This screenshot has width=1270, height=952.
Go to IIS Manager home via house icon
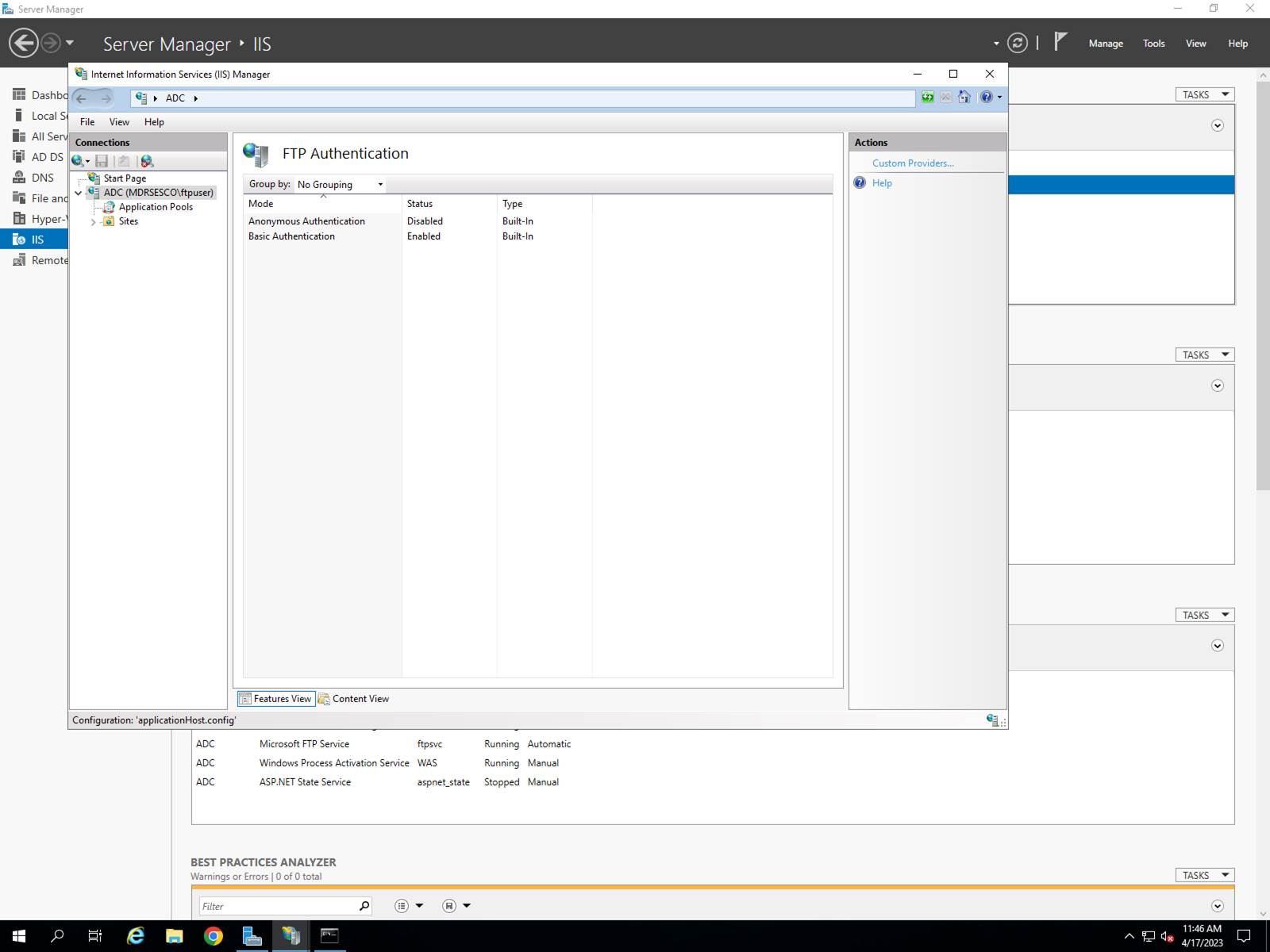pos(964,98)
